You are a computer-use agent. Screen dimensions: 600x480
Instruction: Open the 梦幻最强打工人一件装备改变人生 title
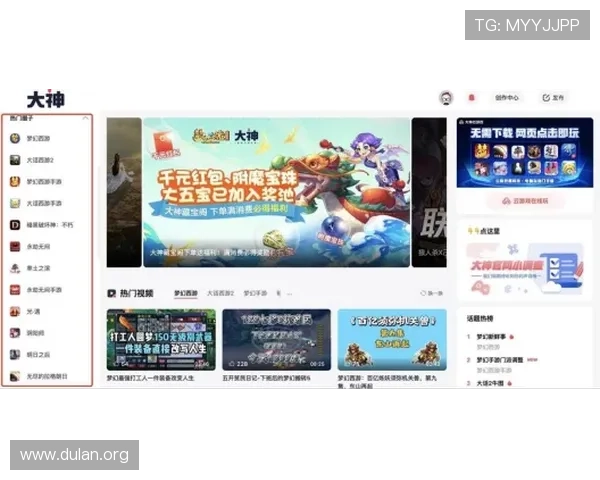150,378
